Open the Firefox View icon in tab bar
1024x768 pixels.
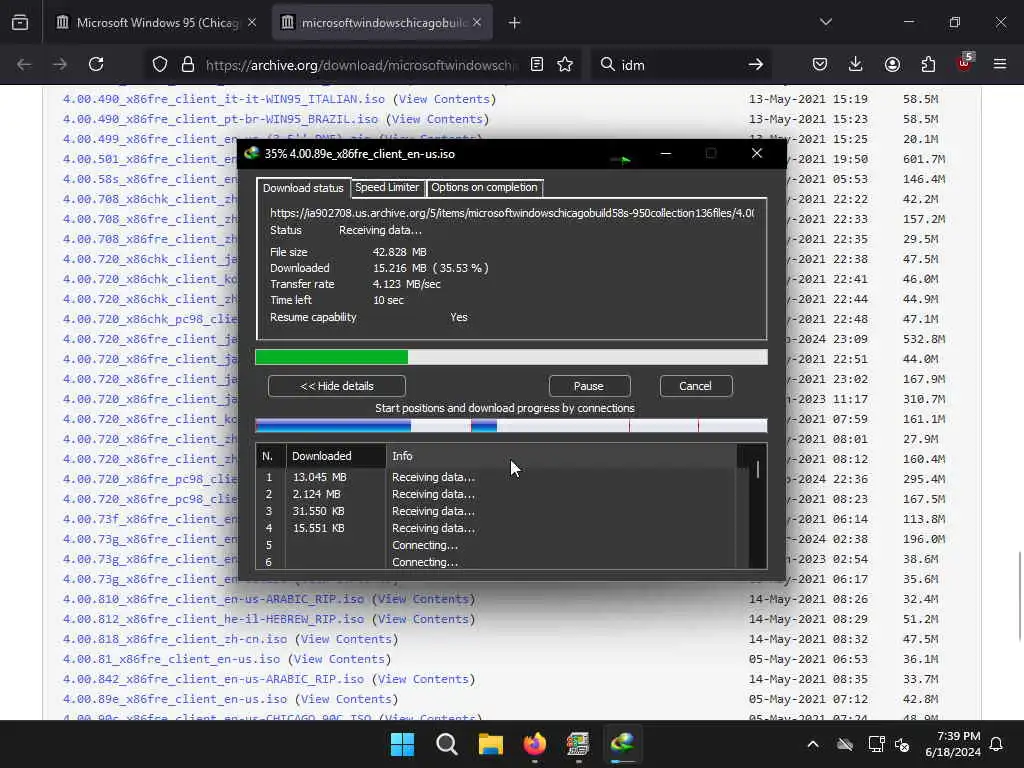coord(20,23)
